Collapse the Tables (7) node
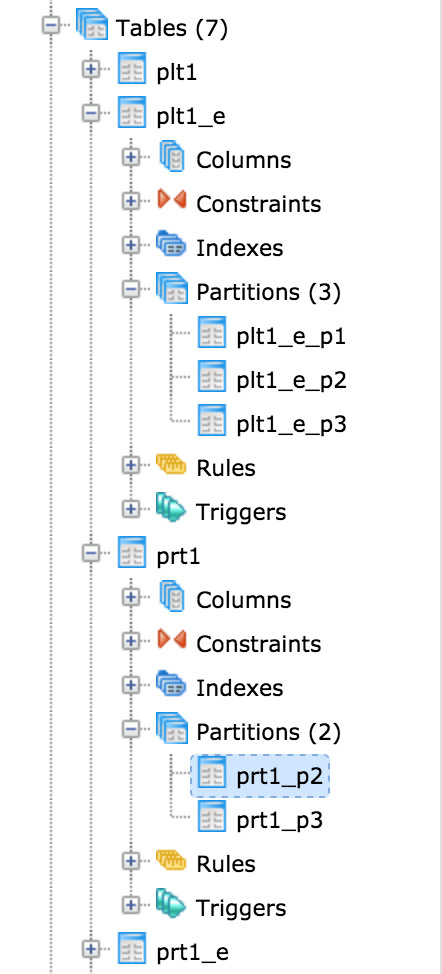This screenshot has height=974, width=442. pos(51,25)
